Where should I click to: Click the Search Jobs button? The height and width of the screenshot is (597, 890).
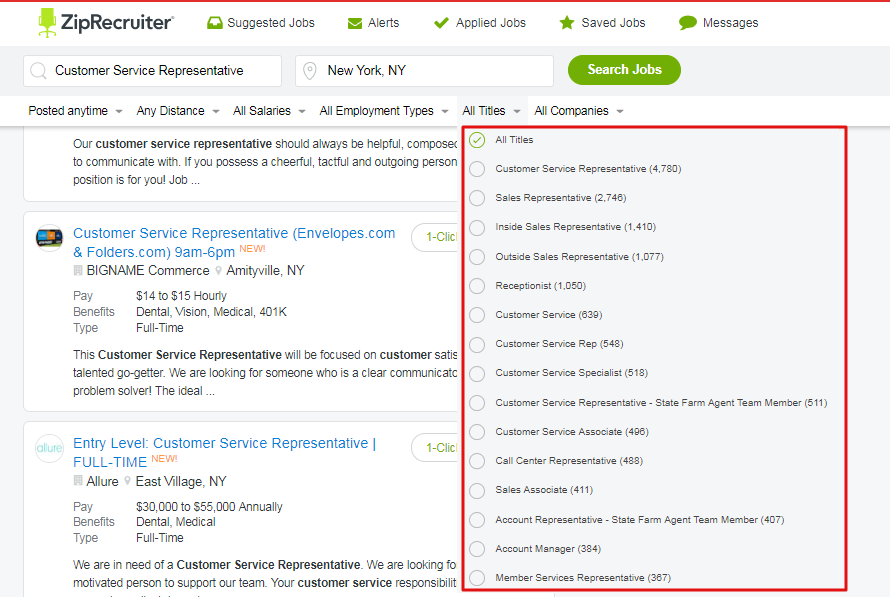624,70
